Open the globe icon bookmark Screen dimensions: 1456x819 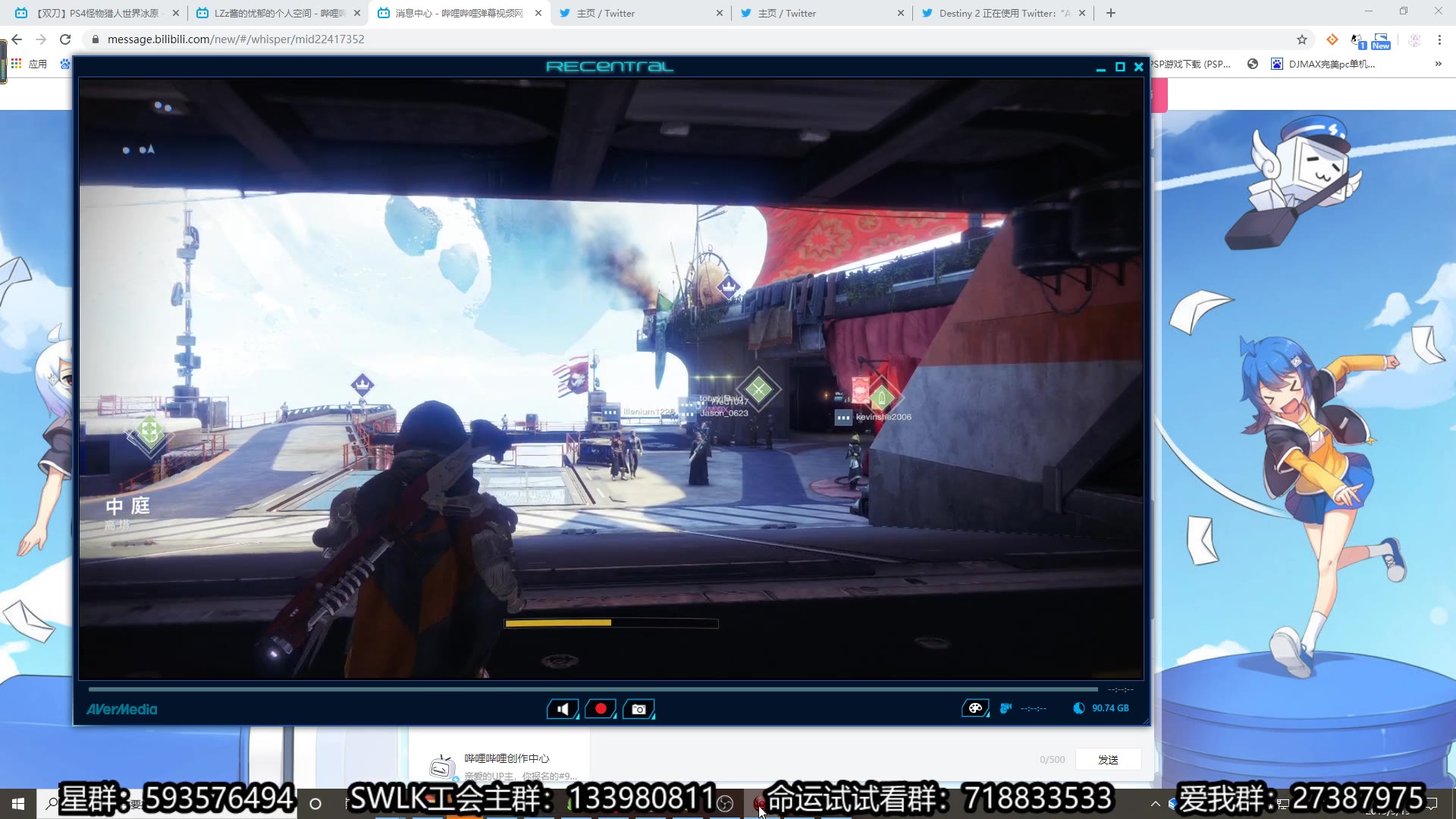pyautogui.click(x=1253, y=64)
